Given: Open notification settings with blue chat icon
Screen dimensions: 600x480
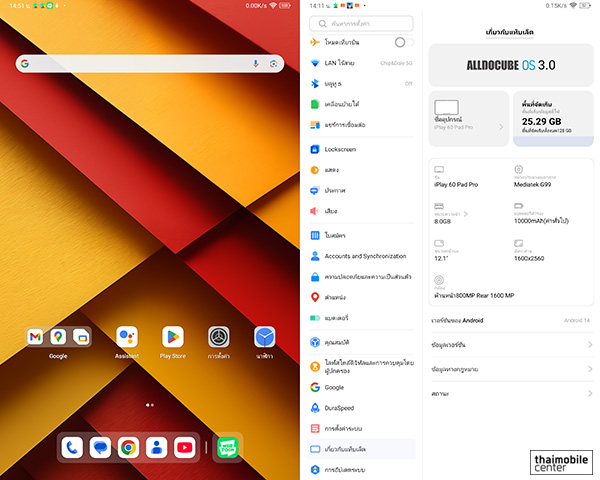Looking at the screenshot, I should click(x=361, y=190).
